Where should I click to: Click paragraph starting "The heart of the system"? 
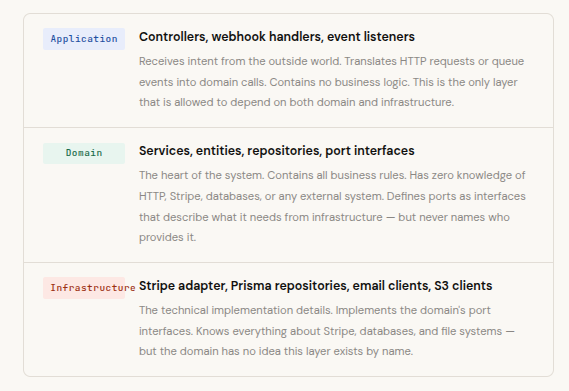(332, 206)
